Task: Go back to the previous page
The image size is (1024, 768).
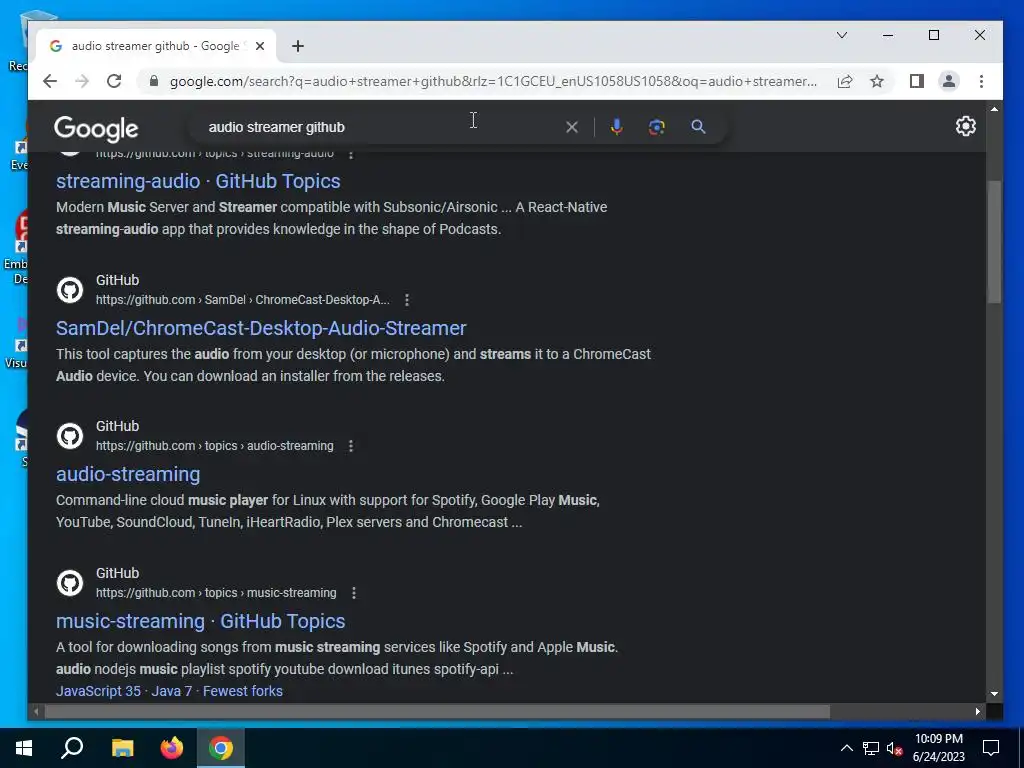Action: 50,81
